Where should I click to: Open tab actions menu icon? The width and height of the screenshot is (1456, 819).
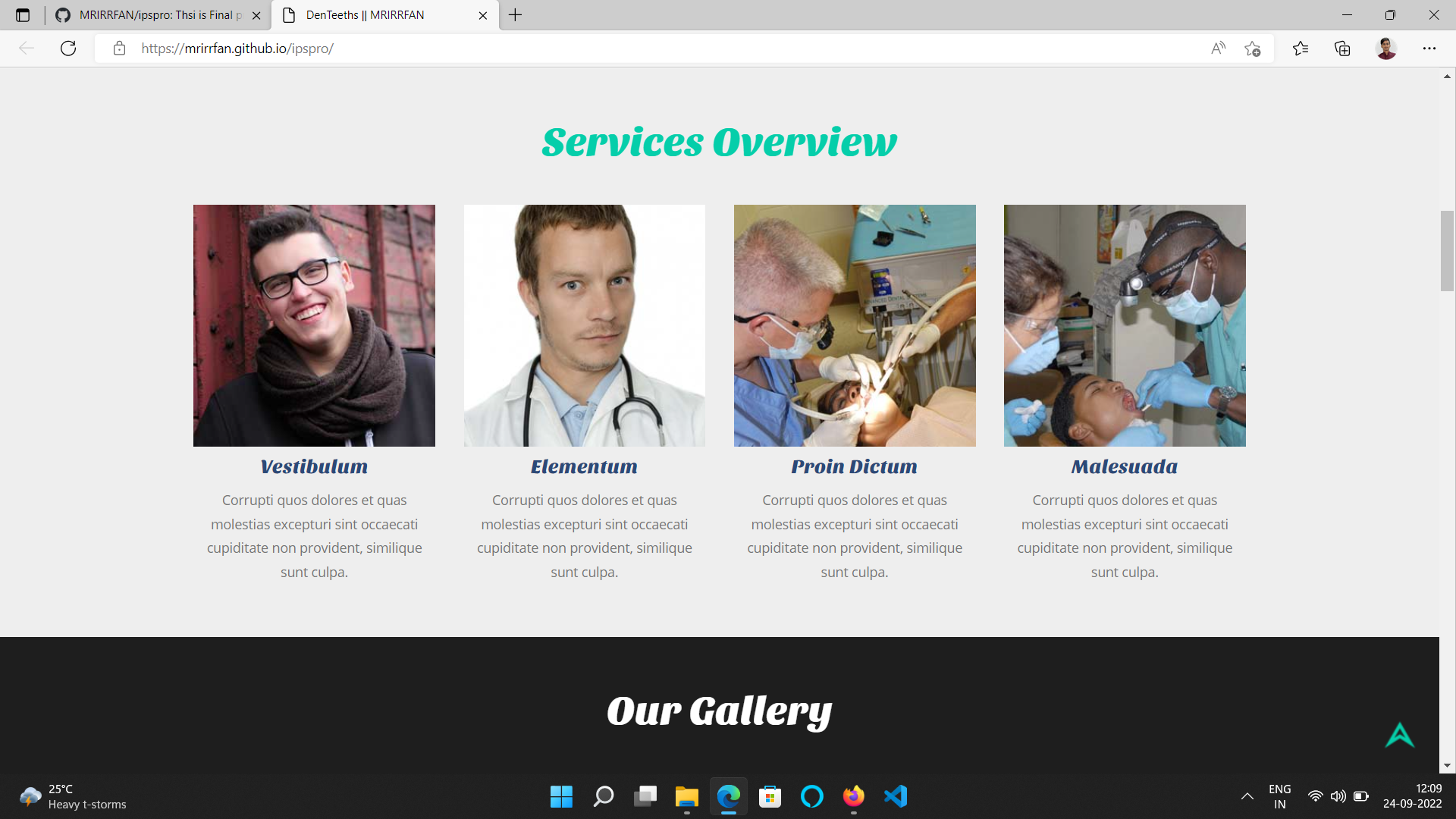tap(23, 15)
